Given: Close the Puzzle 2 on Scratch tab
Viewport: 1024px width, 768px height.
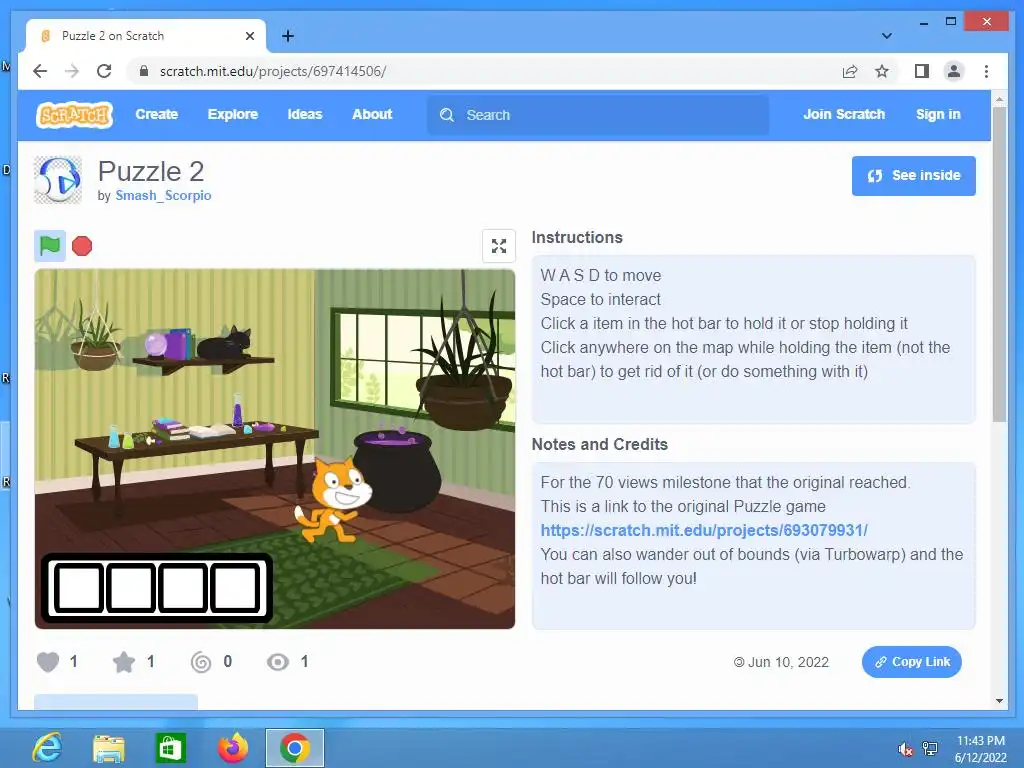Looking at the screenshot, I should pyautogui.click(x=249, y=36).
